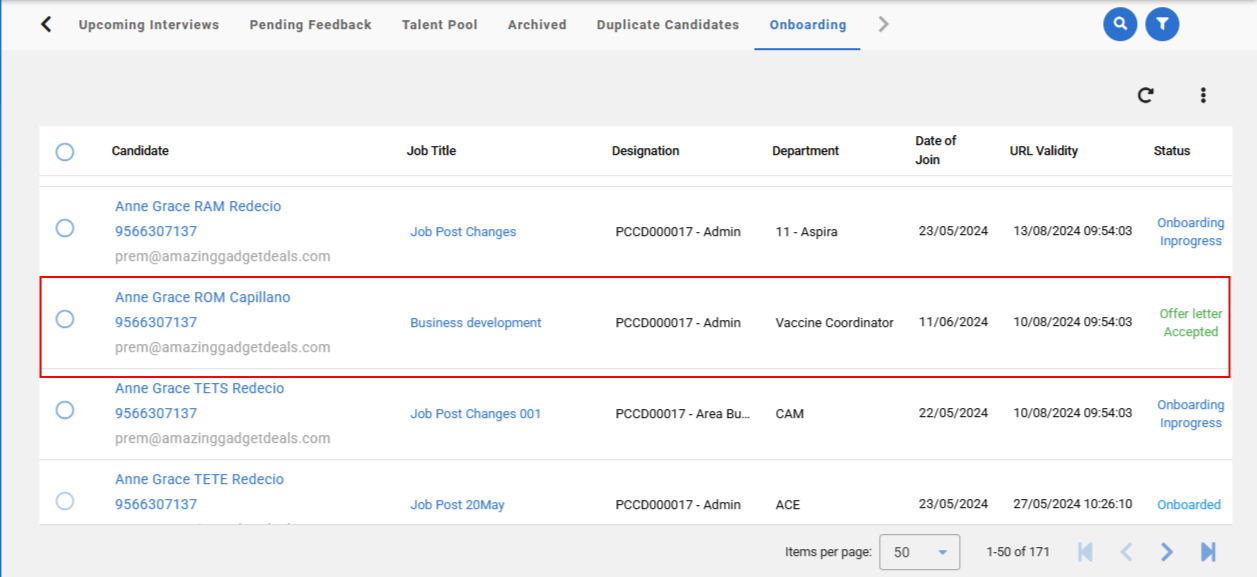Open the blue filter funnel icon
Image resolution: width=1257 pixels, height=577 pixels.
pyautogui.click(x=1162, y=24)
